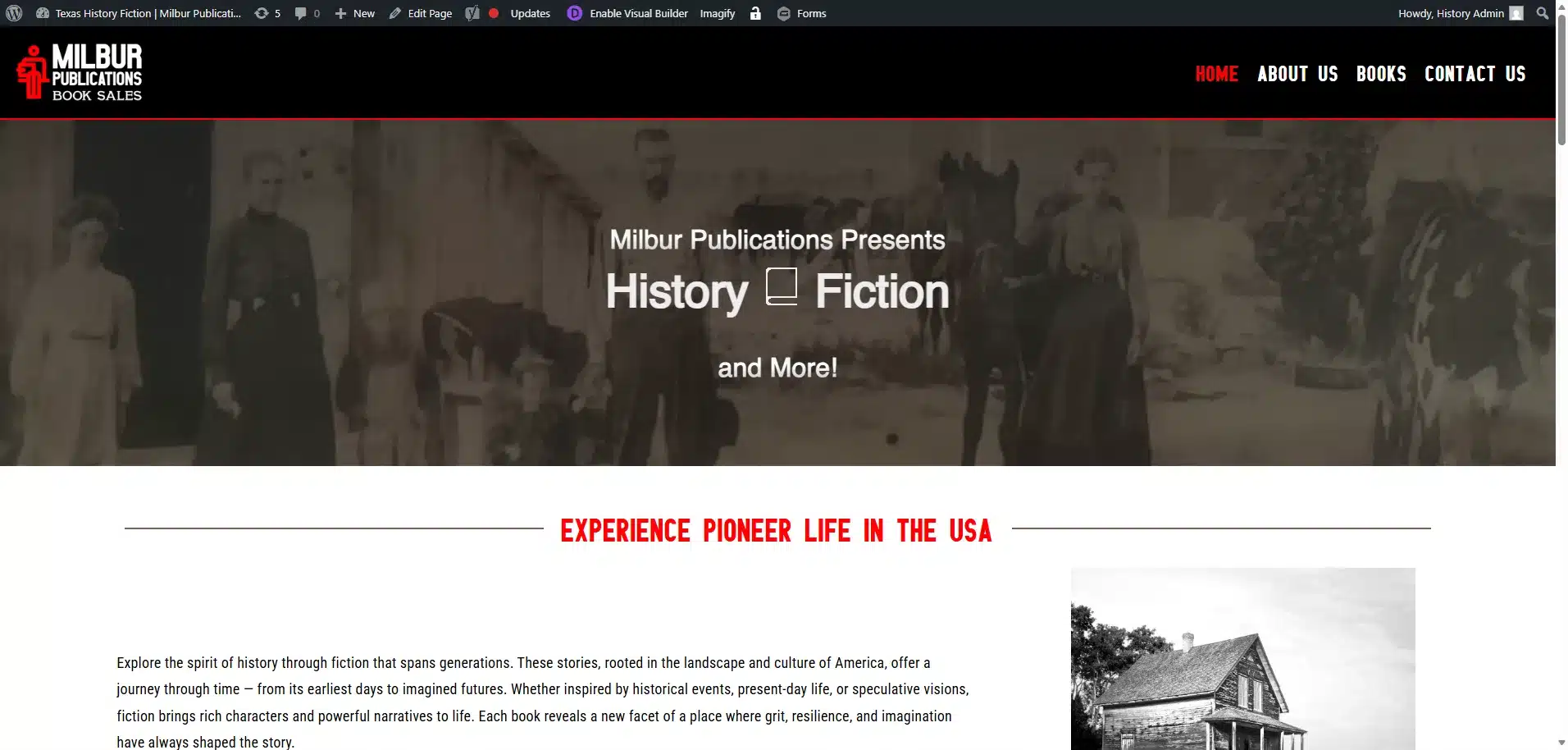Open the Books menu item
The image size is (1568, 750).
[x=1381, y=74]
